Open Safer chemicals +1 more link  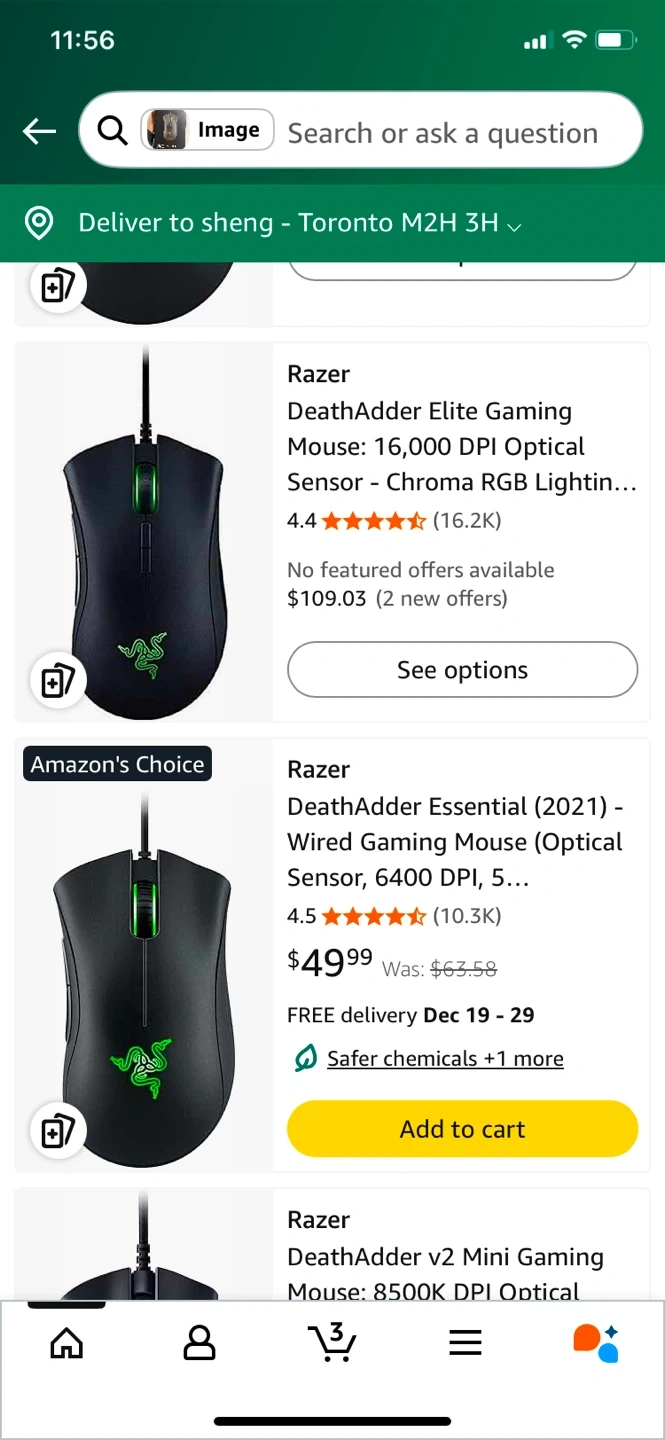coord(445,1058)
